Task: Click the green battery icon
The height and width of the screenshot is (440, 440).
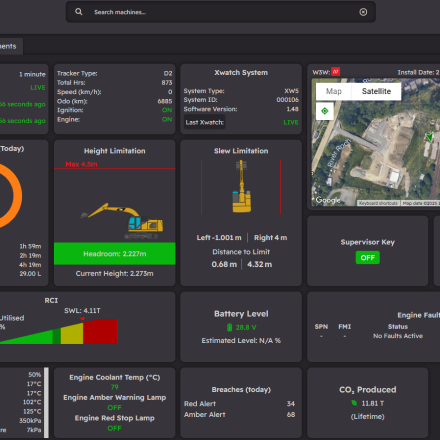Action: coord(229,327)
